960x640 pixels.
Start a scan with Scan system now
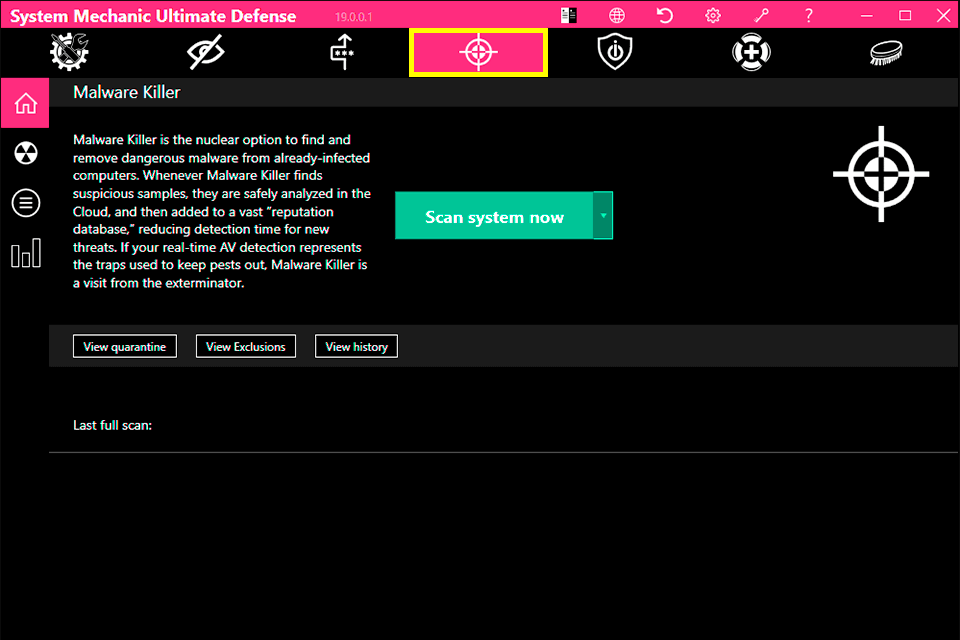494,215
